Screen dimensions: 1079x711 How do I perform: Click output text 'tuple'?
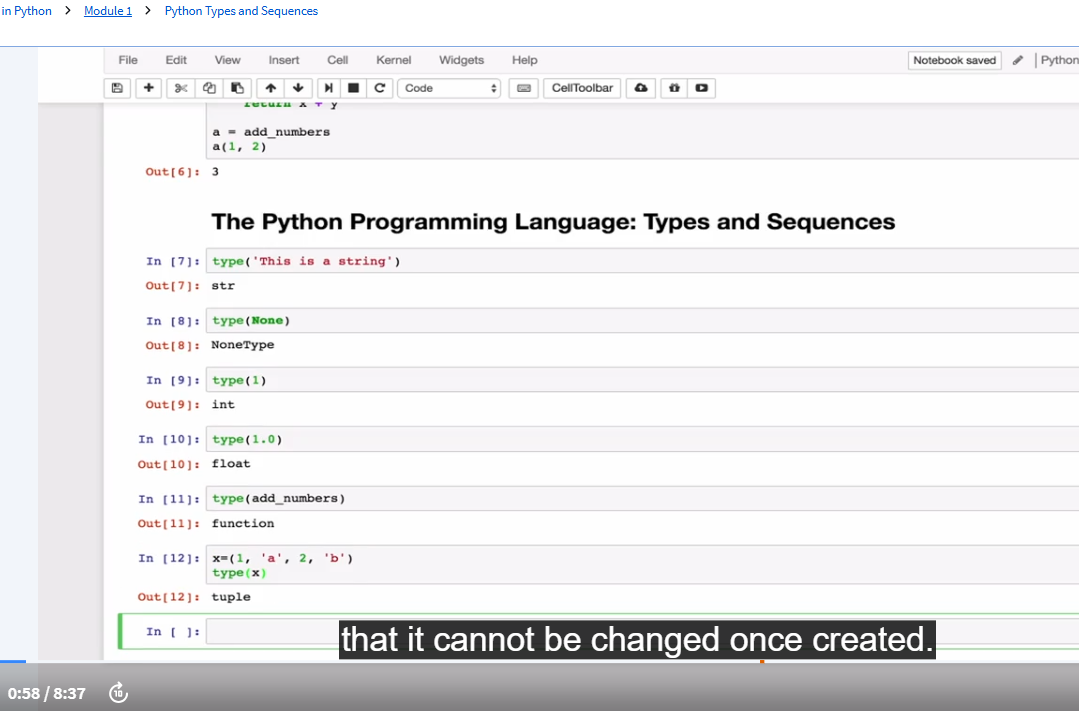(x=231, y=597)
